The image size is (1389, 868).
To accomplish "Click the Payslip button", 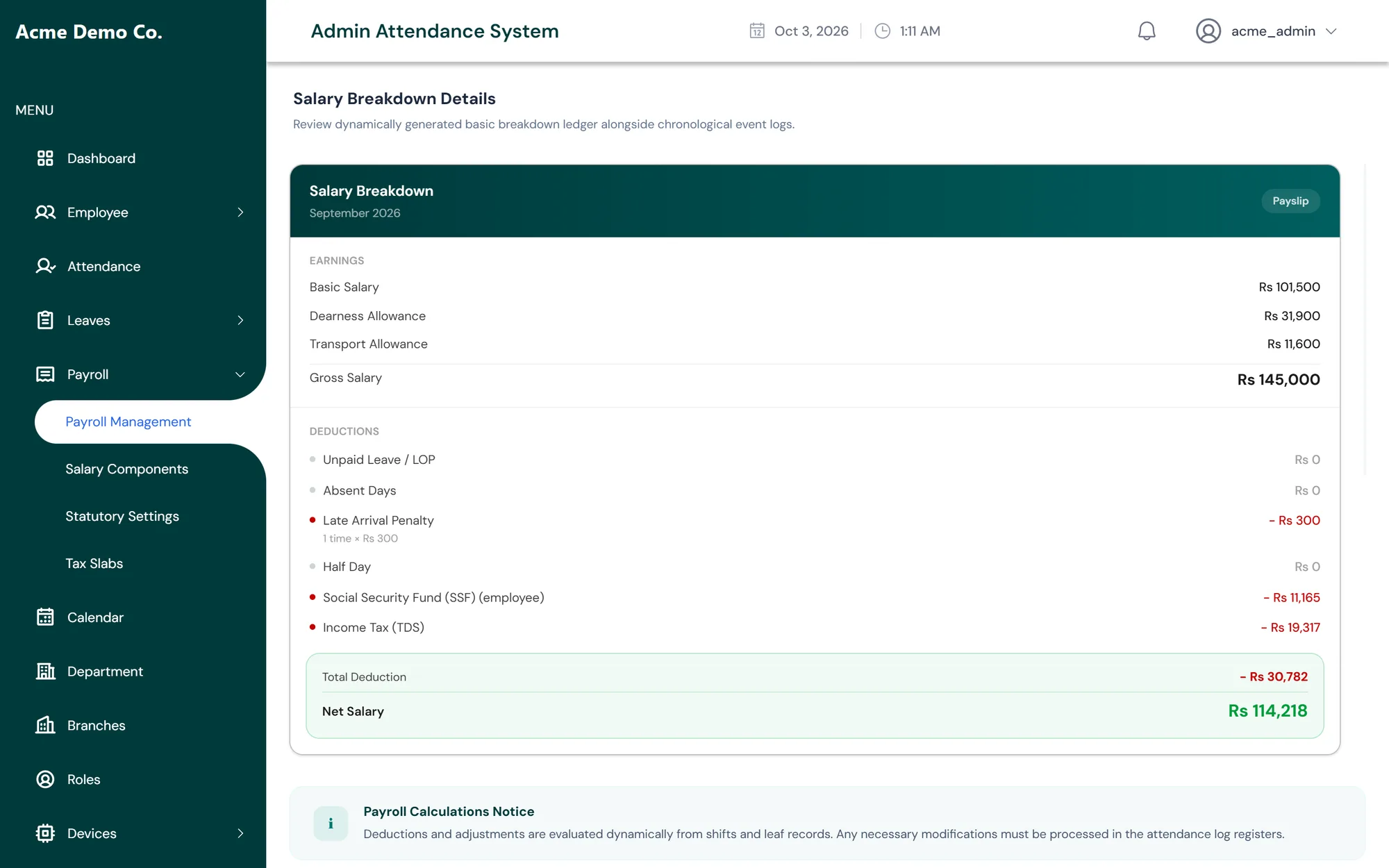I will [1290, 201].
